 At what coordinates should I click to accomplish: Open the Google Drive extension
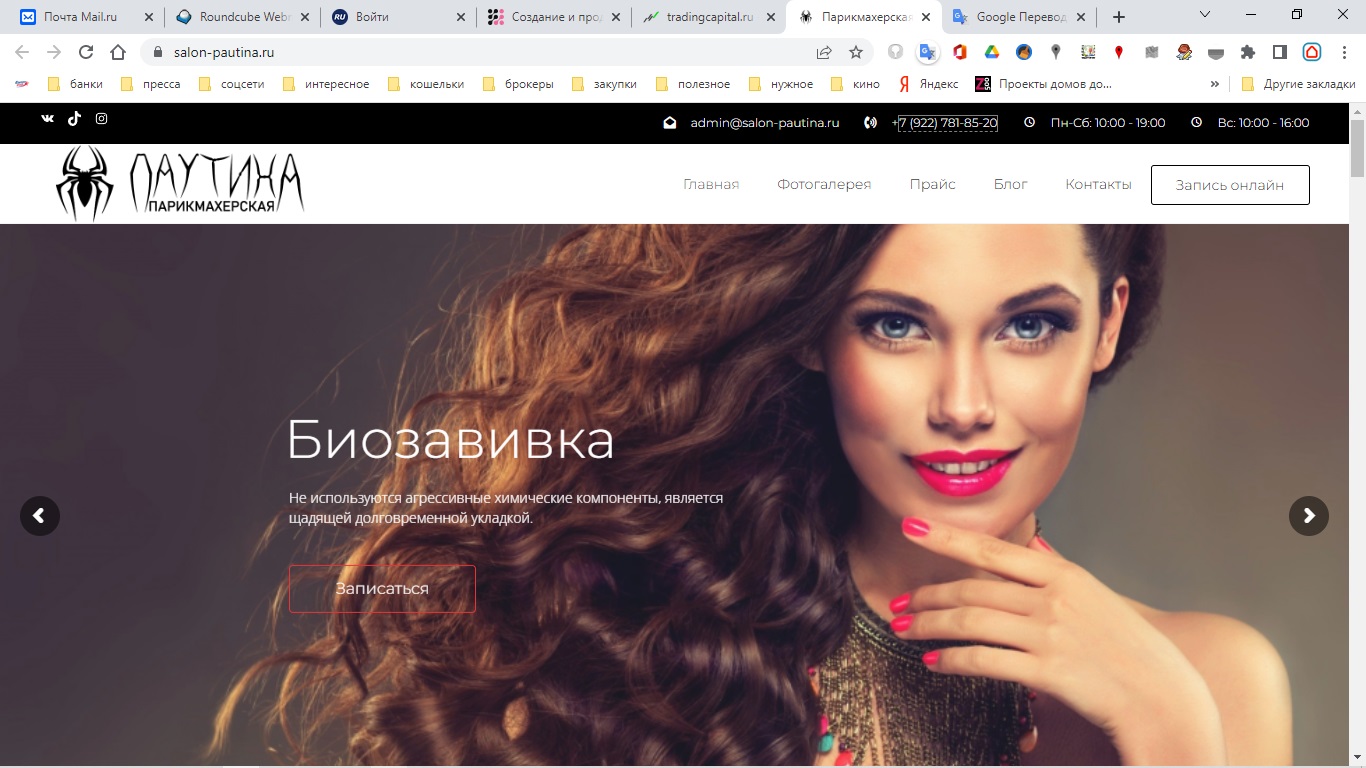[x=992, y=52]
